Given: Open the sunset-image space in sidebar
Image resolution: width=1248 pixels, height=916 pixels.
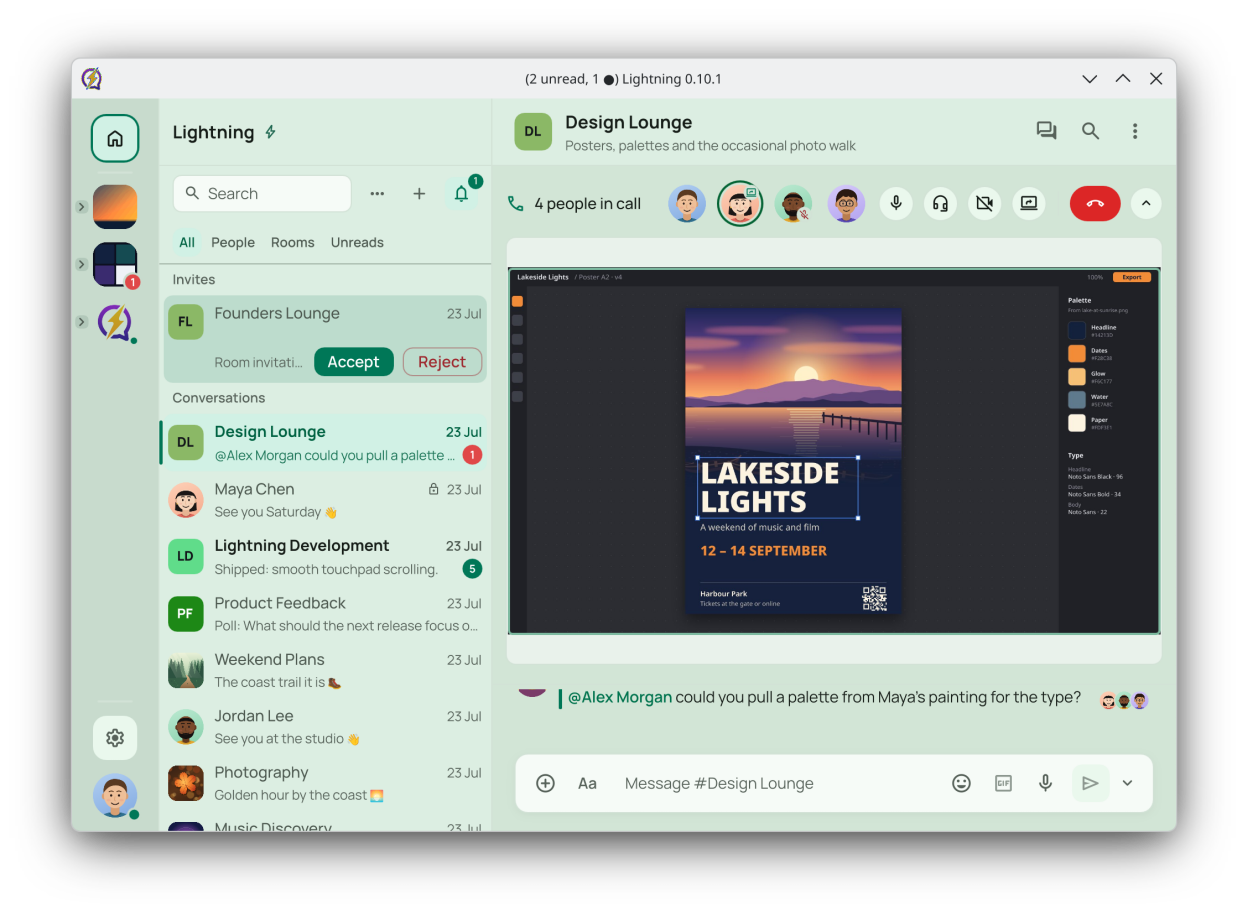Looking at the screenshot, I should pos(115,207).
